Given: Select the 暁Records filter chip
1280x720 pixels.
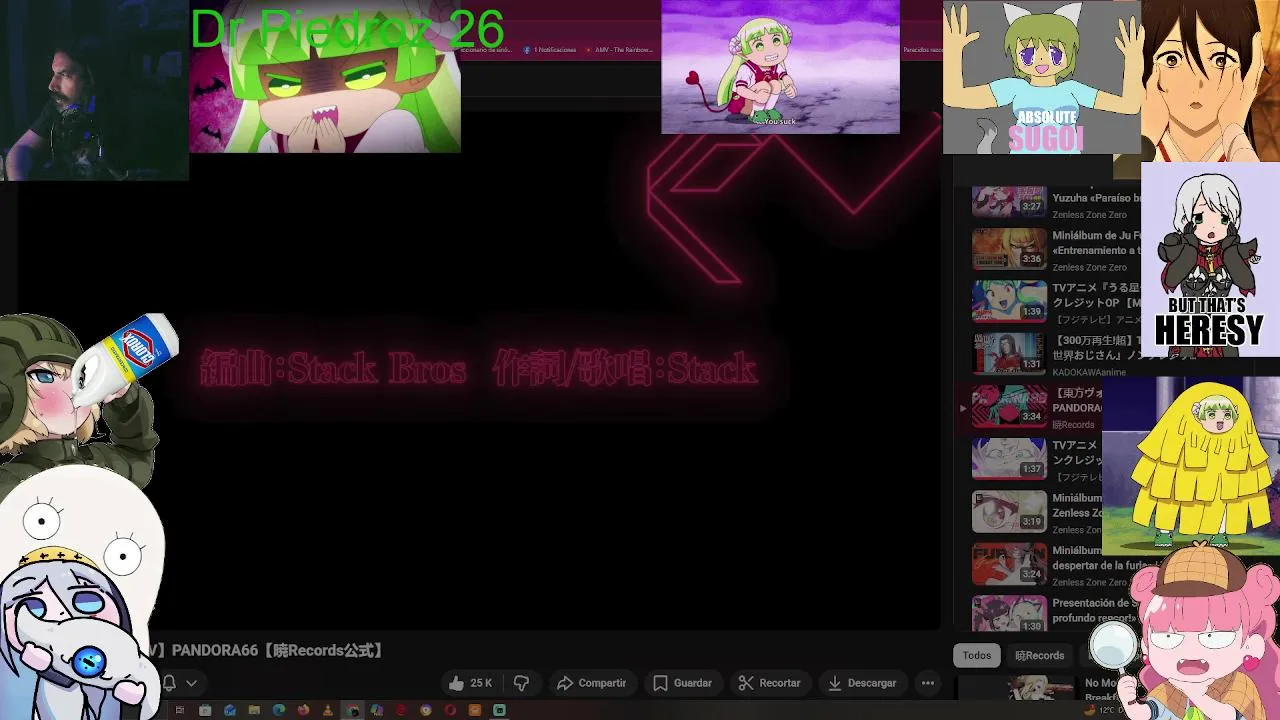Looking at the screenshot, I should pyautogui.click(x=1039, y=655).
